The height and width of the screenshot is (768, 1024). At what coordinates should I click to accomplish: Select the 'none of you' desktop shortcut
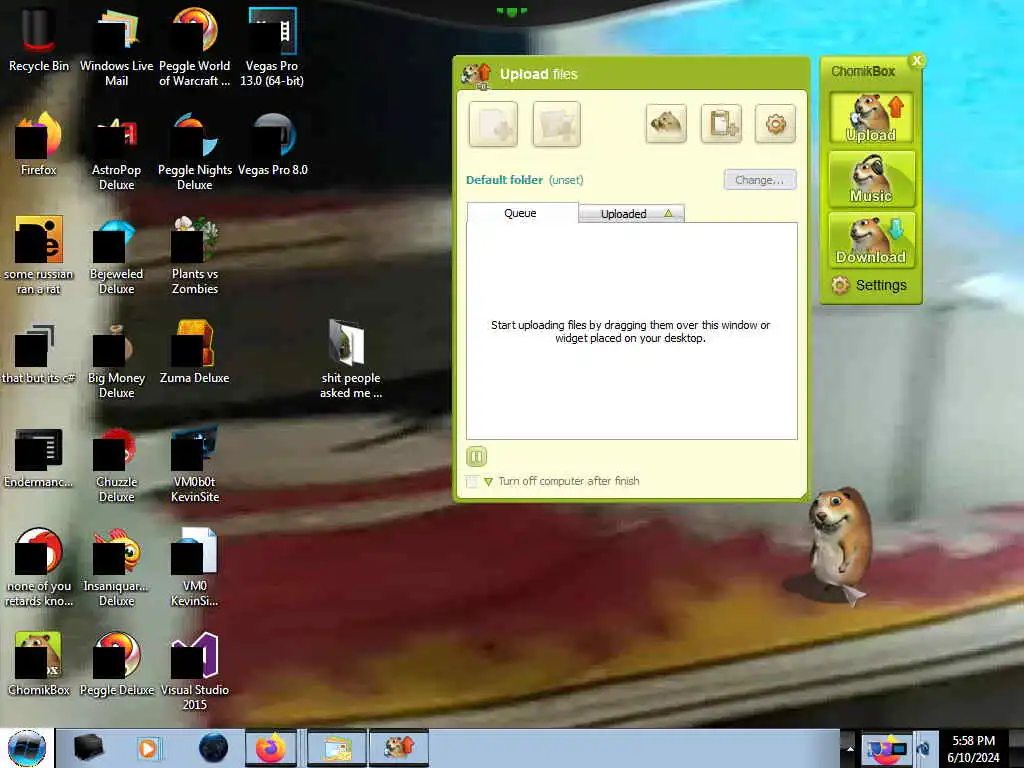(x=39, y=567)
